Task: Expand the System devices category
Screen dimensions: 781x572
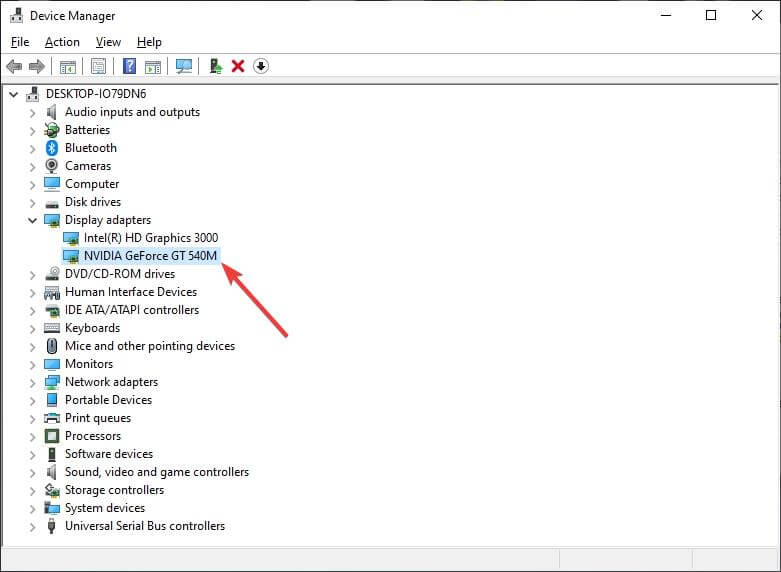Action: (33, 508)
